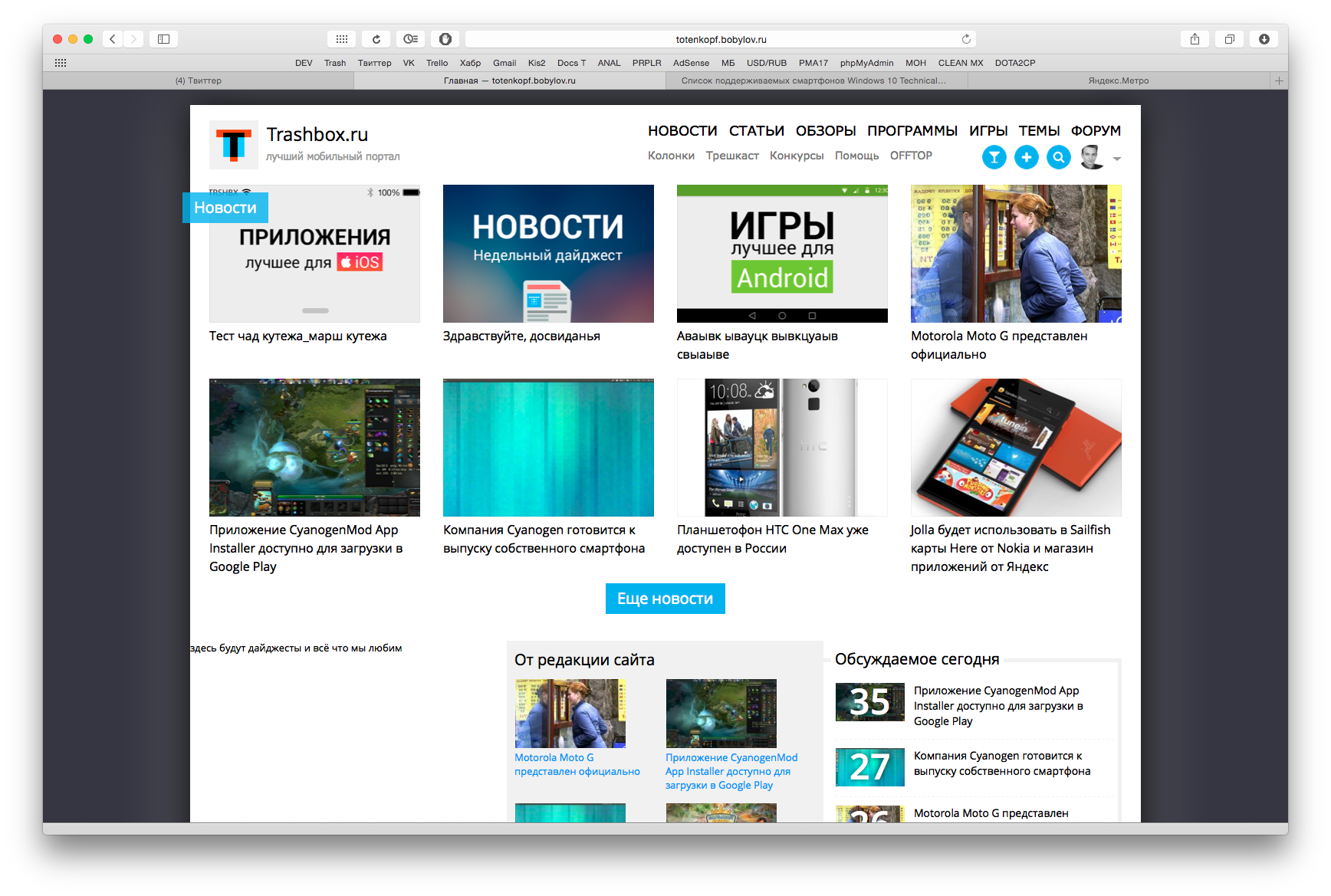Open the ФОРУМ menu item
The width and height of the screenshot is (1331, 896).
[1096, 131]
